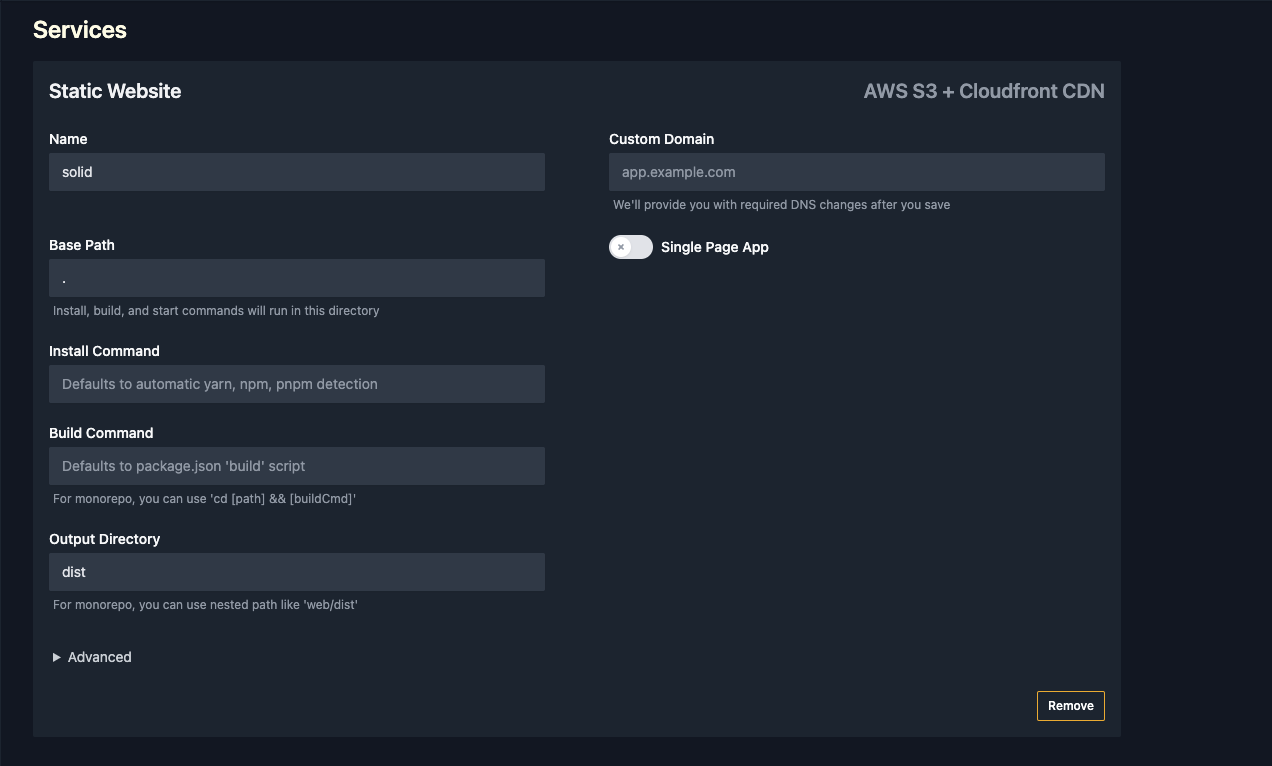
Task: Click the Build Command input field
Action: [296, 466]
